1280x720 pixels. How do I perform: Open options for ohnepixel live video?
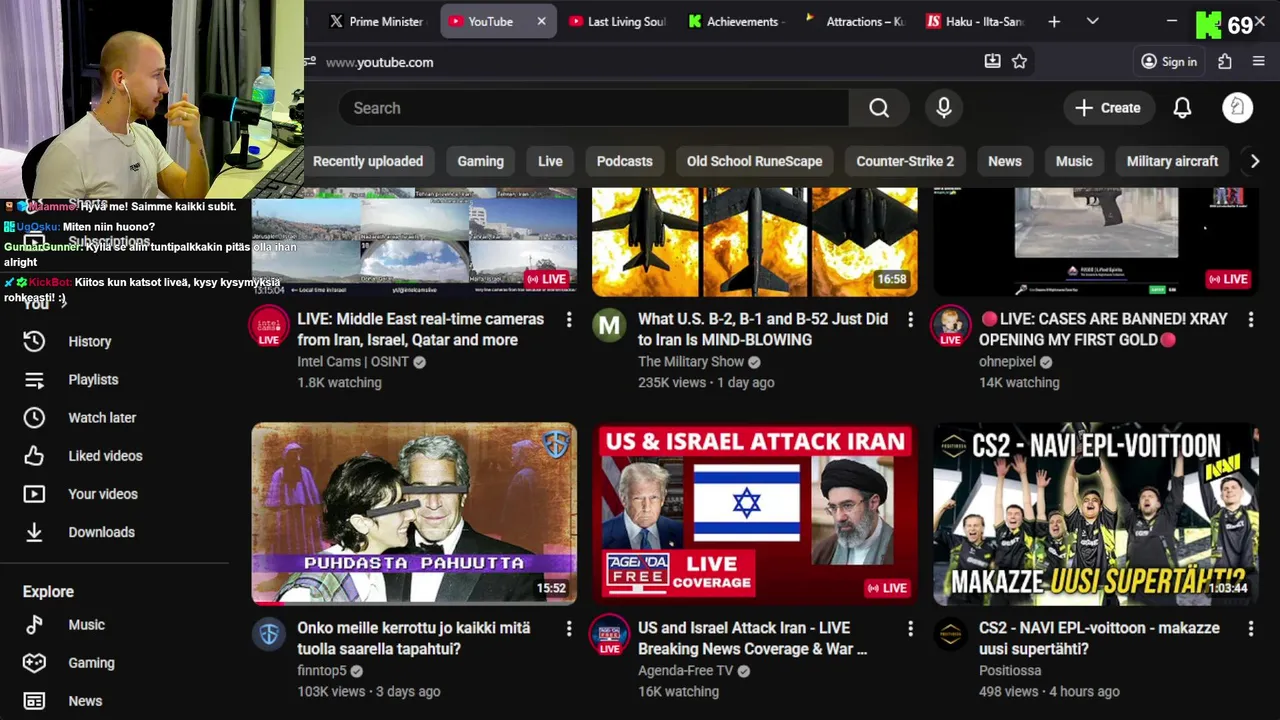click(1251, 319)
